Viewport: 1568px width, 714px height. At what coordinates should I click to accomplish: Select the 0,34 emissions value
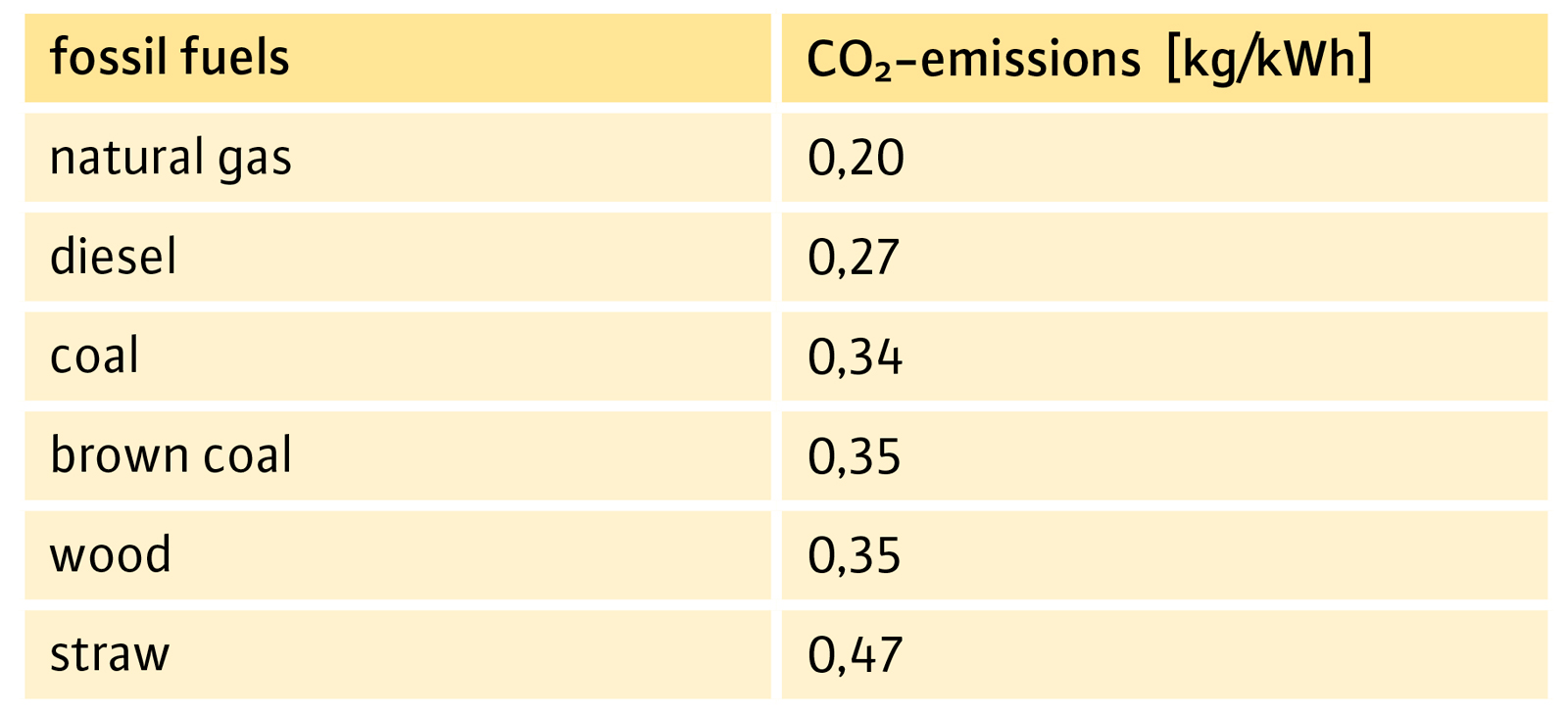[855, 357]
